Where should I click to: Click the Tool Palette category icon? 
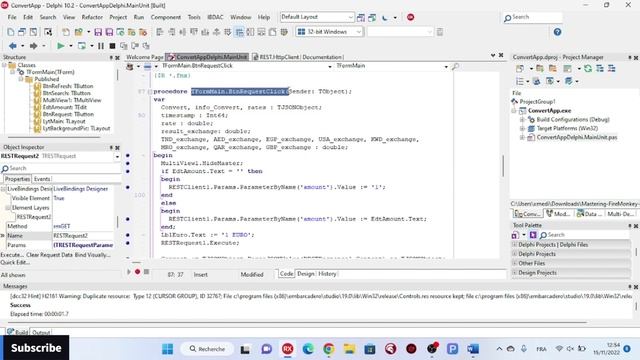(x=515, y=235)
